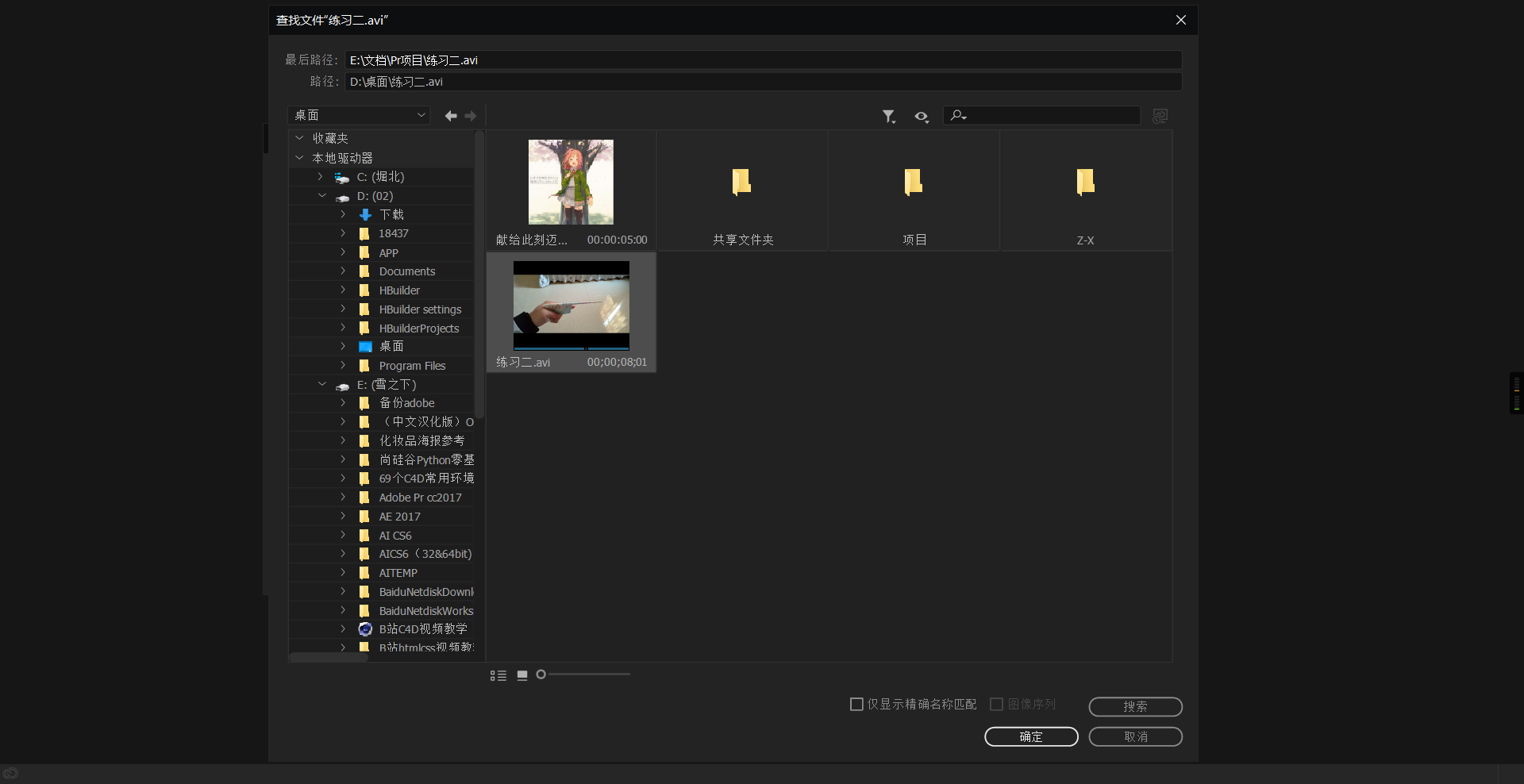Viewport: 1524px width, 784px height.
Task: Close the 查找文件 dialog
Action: click(x=1181, y=20)
